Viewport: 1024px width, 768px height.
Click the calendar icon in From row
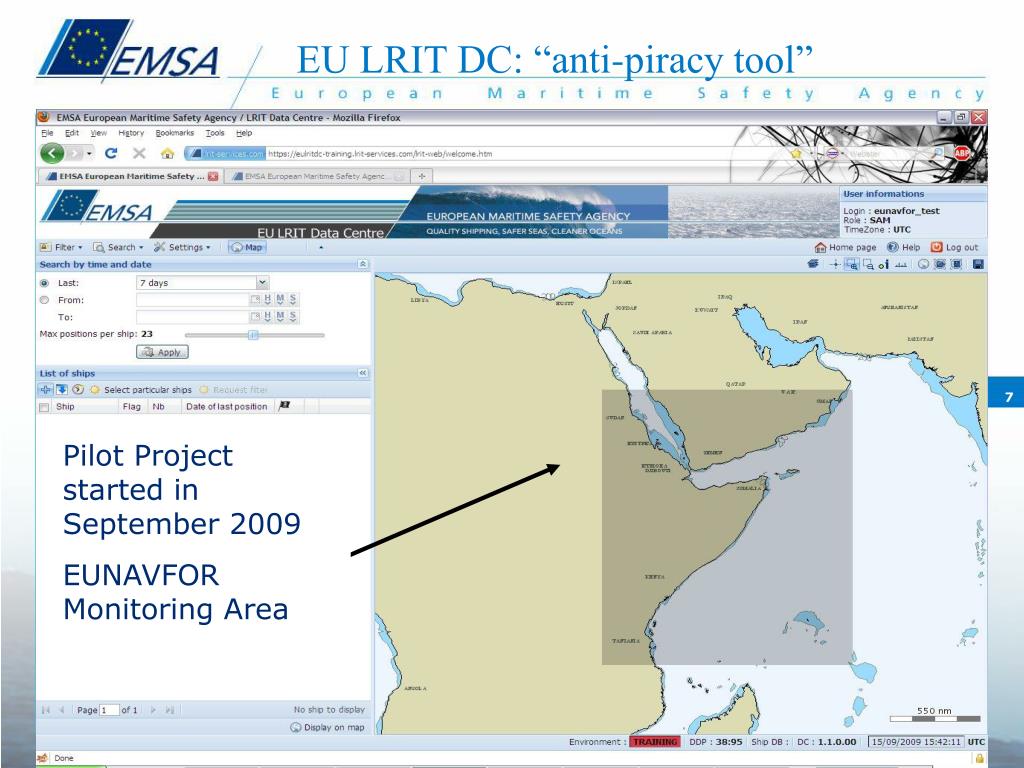(x=255, y=299)
